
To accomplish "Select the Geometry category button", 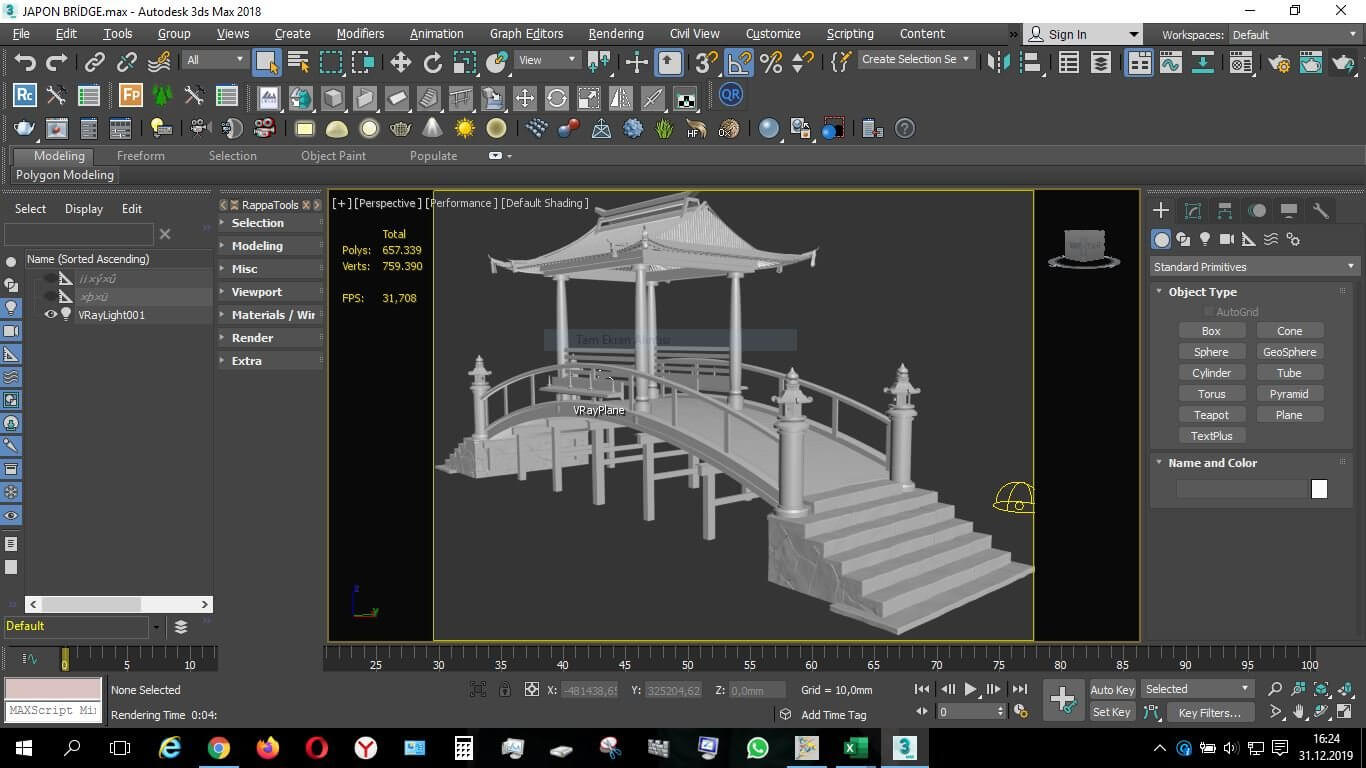I will coord(1161,239).
